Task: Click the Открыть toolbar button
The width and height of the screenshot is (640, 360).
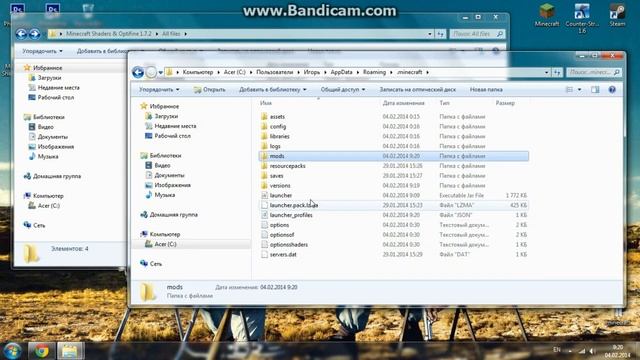Action: (209, 89)
